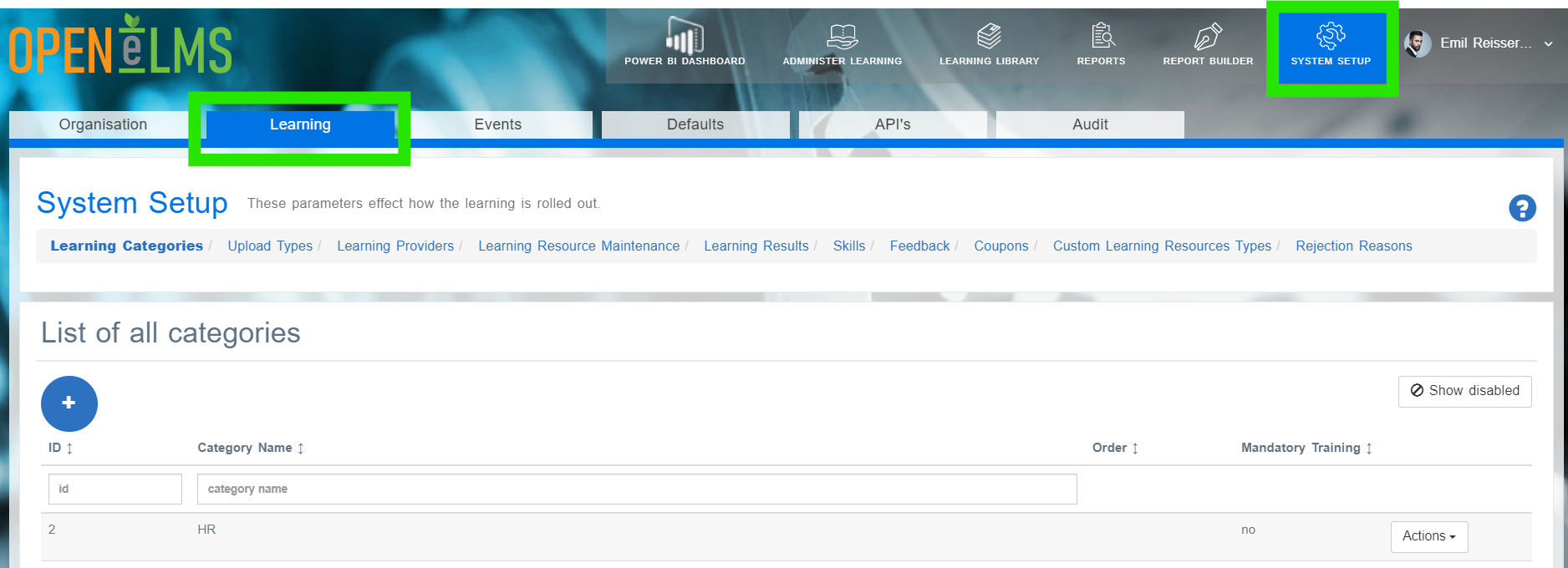The width and height of the screenshot is (1568, 568).
Task: Expand the user account menu chevron
Action: 1548,44
